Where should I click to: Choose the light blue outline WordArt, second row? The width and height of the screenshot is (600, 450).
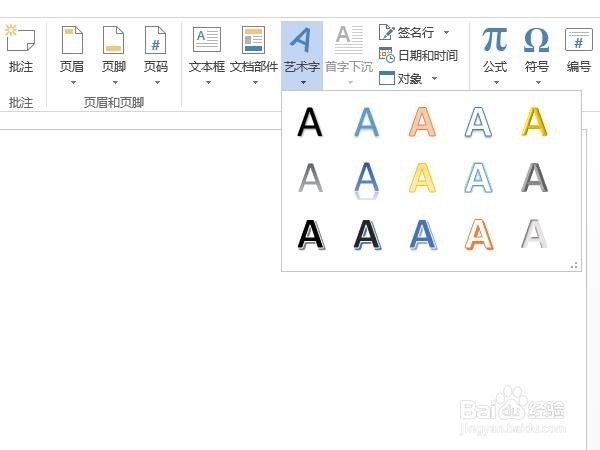coord(478,178)
